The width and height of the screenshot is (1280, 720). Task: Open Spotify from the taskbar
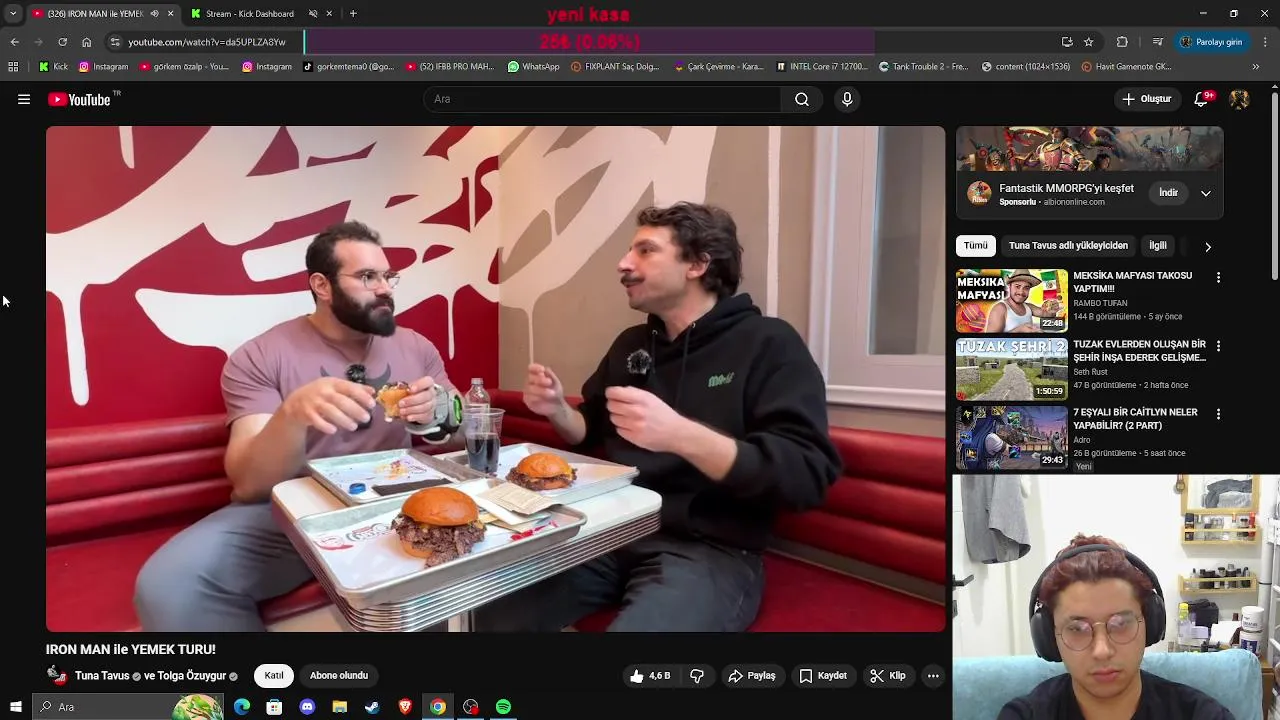(x=503, y=707)
